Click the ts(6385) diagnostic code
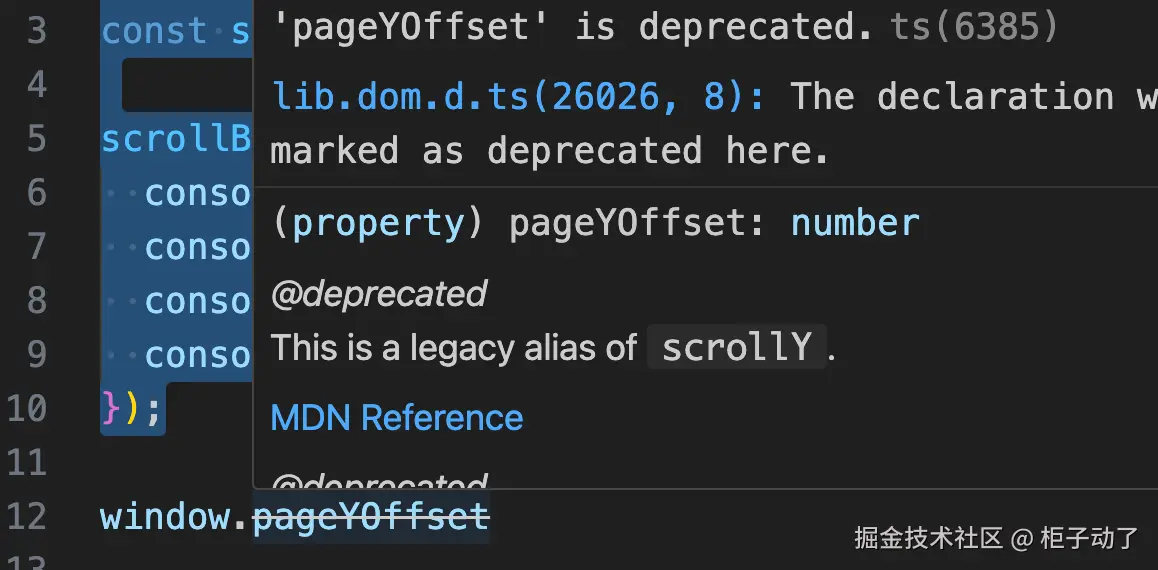The image size is (1158, 570). (x=974, y=27)
